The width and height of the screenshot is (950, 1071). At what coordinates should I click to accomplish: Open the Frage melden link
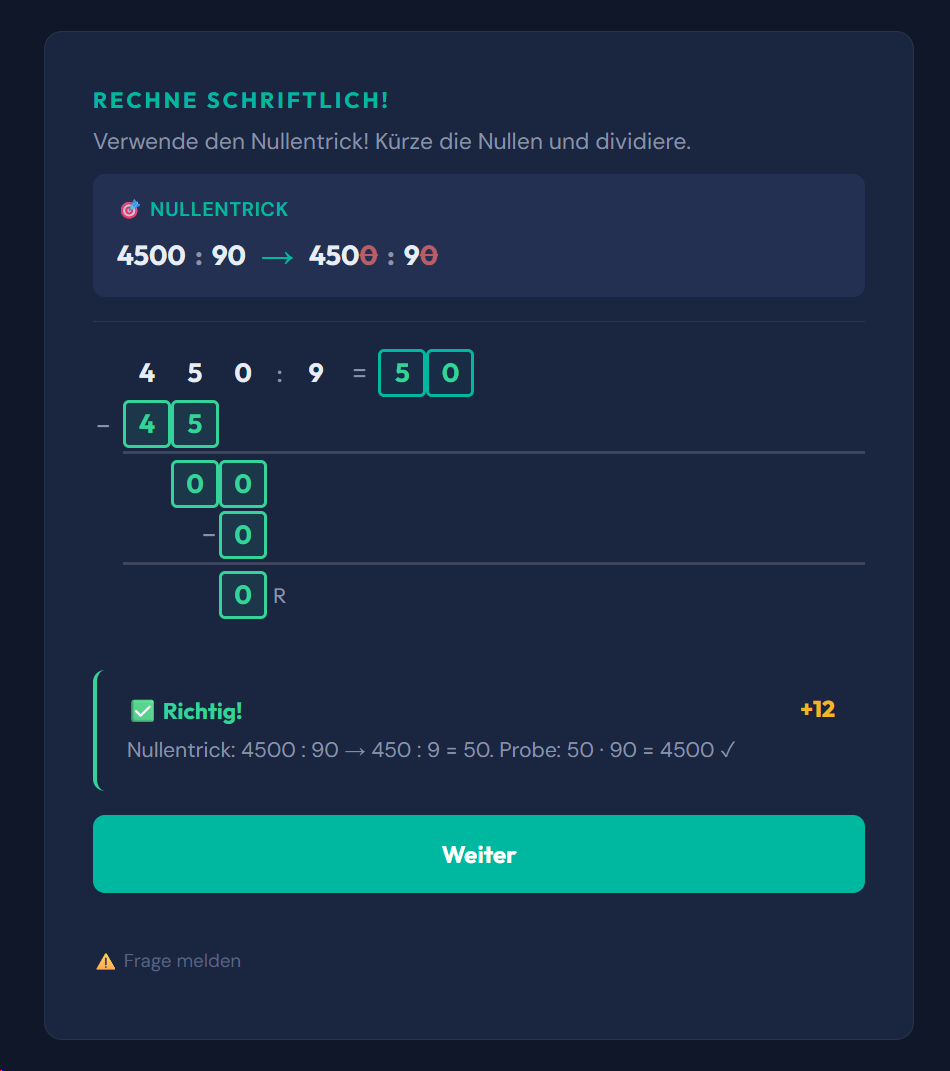(x=182, y=961)
